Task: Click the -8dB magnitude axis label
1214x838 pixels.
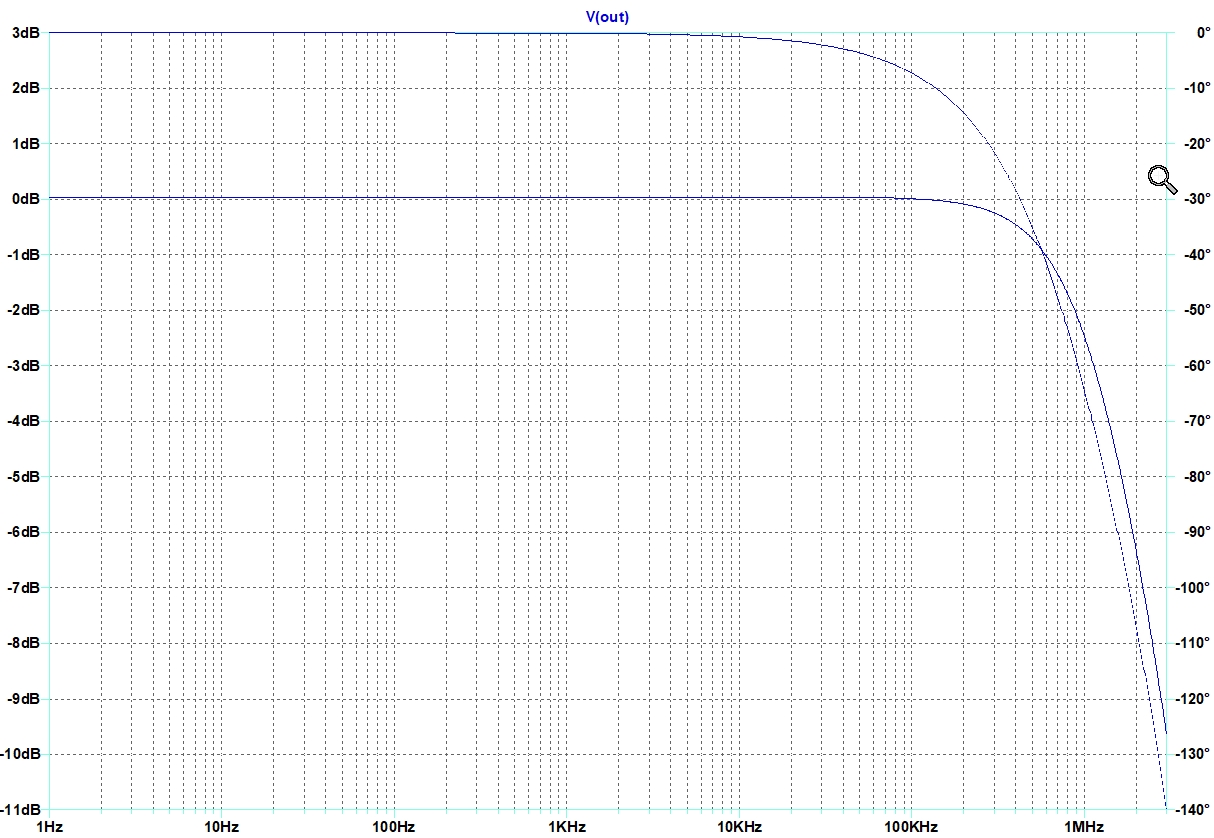Action: [24, 642]
